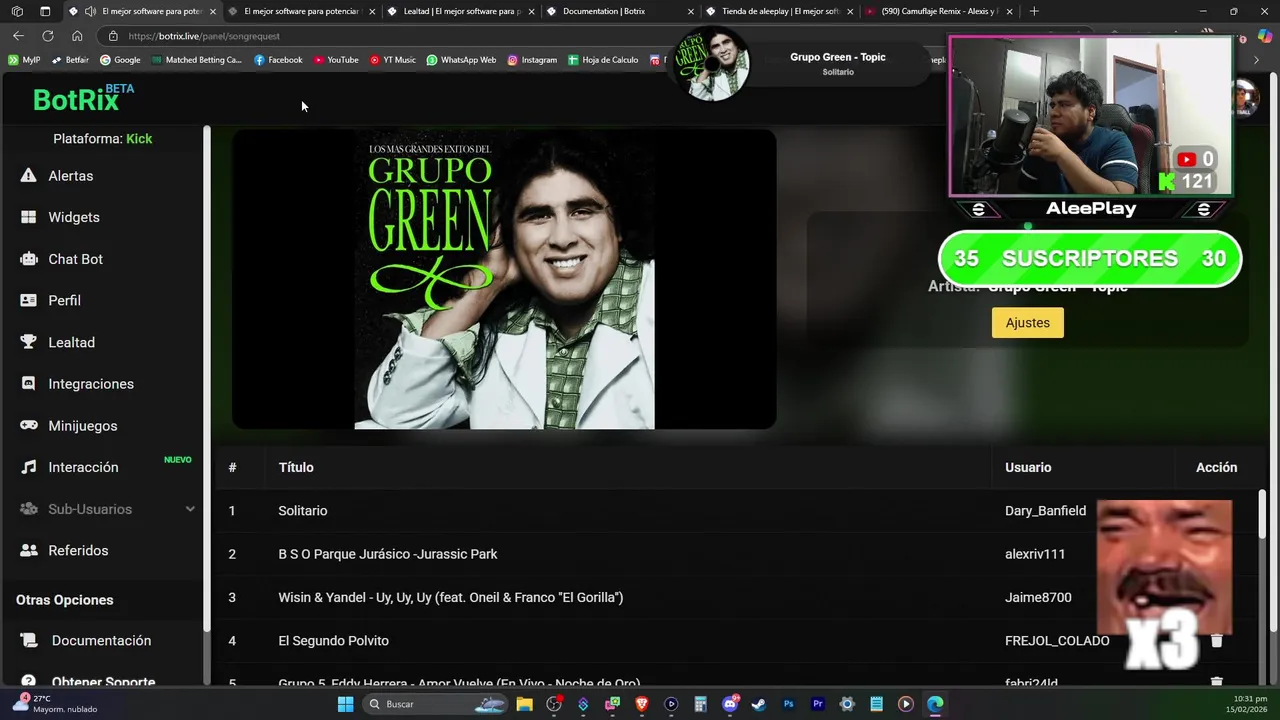Open the Widgets grid icon
This screenshot has height=720, width=1280.
[28, 217]
